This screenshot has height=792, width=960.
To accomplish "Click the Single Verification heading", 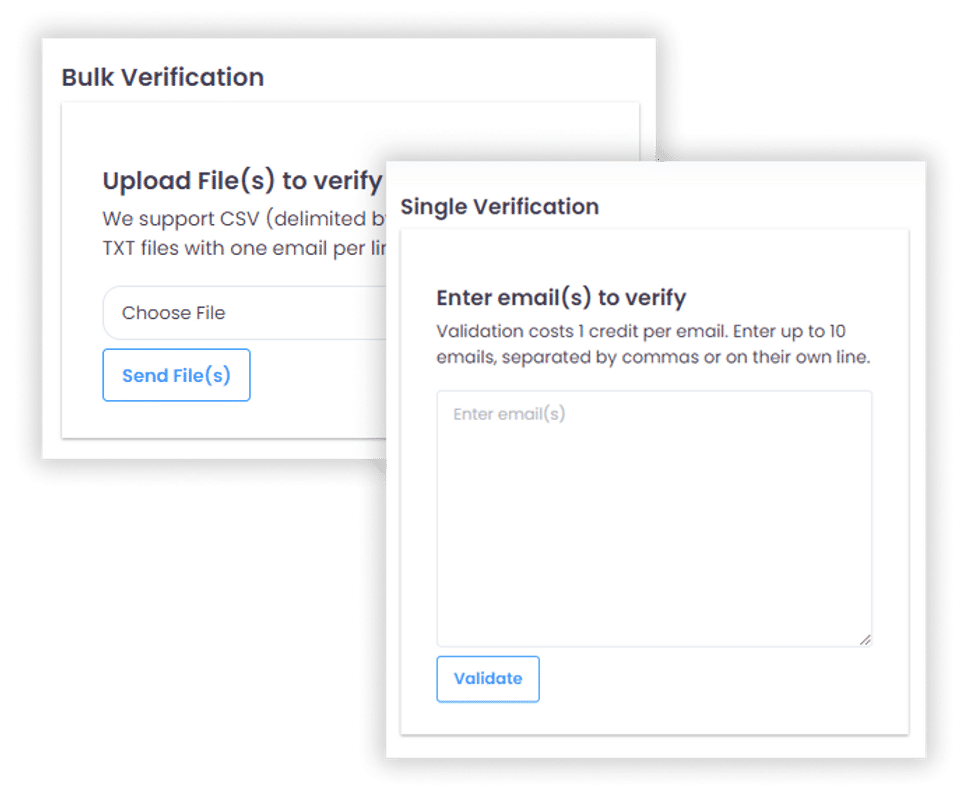I will click(500, 207).
